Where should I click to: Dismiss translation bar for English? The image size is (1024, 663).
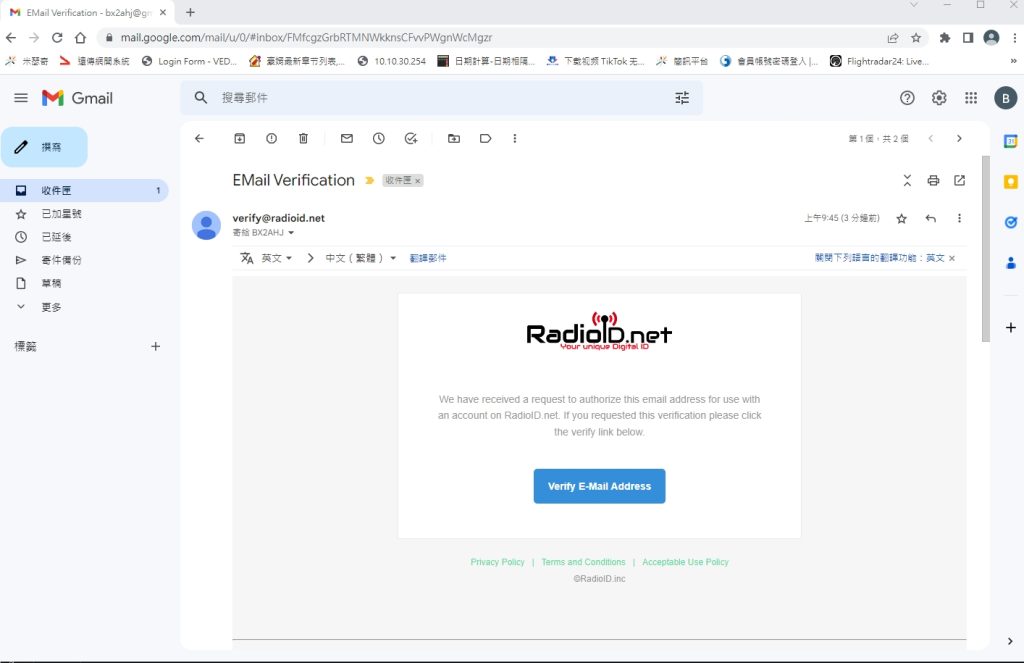[952, 258]
